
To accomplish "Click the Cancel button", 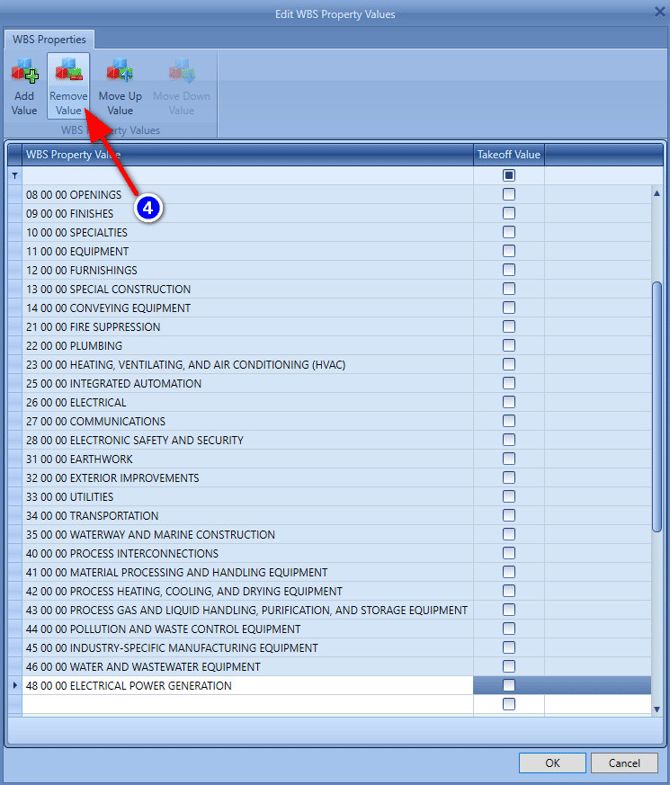I will pyautogui.click(x=624, y=763).
